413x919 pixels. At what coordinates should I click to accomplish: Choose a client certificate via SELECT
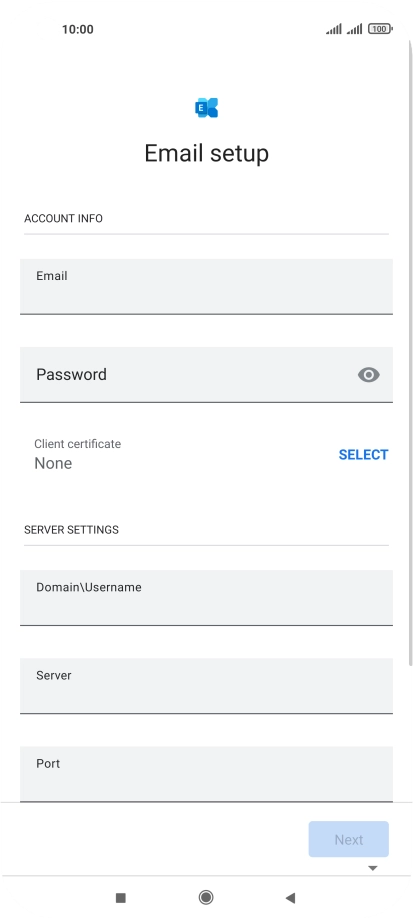coord(363,455)
